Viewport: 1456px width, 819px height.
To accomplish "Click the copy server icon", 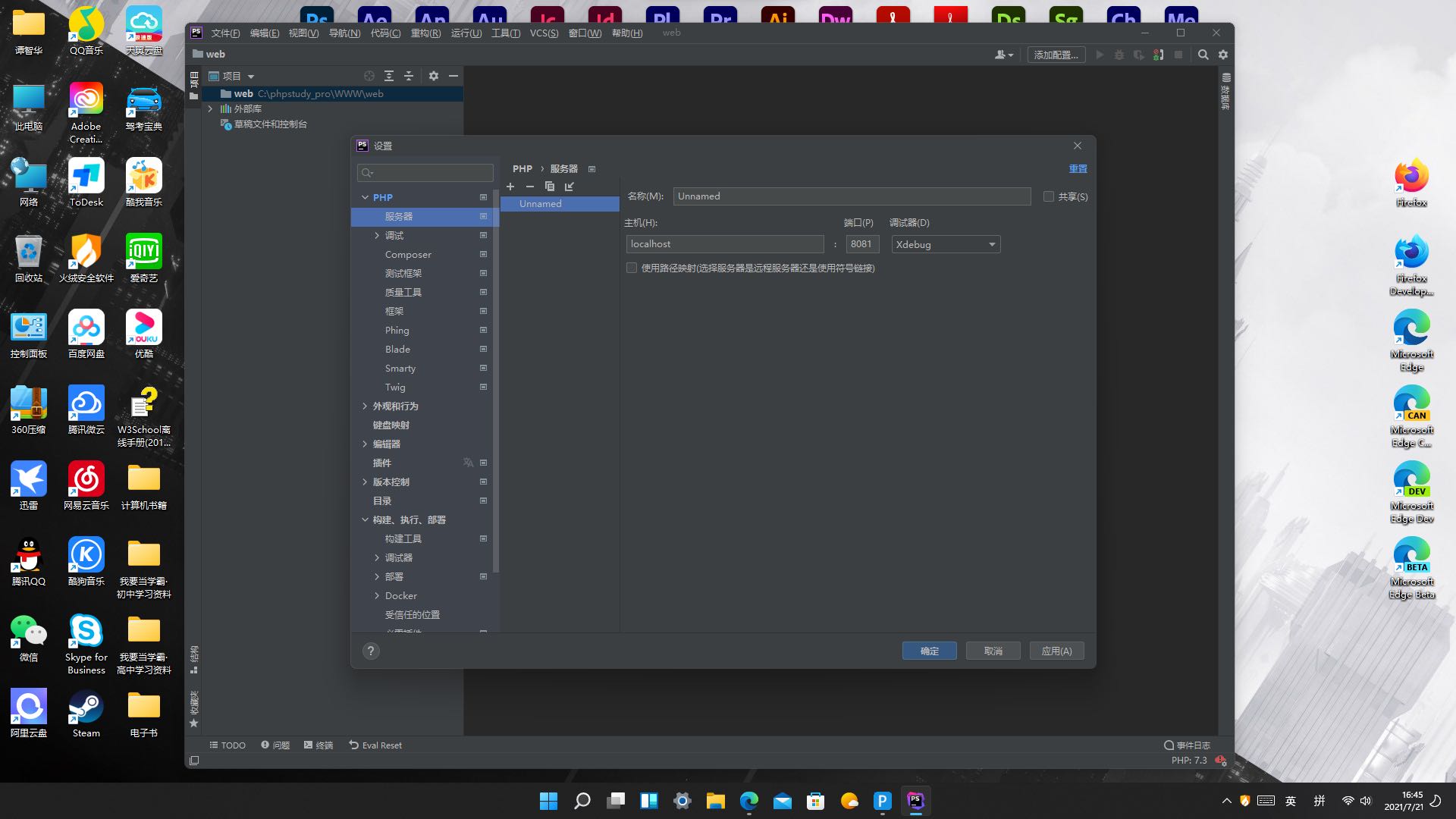I will coord(550,187).
